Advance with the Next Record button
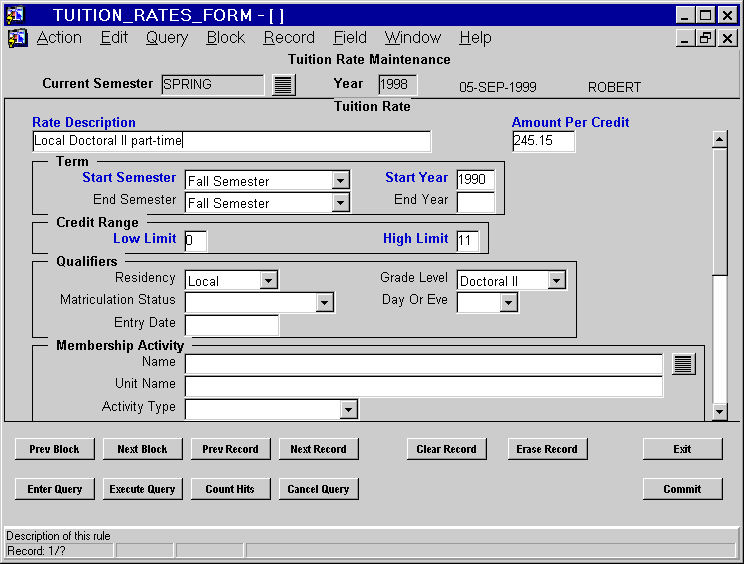The height and width of the screenshot is (564, 744). click(318, 449)
